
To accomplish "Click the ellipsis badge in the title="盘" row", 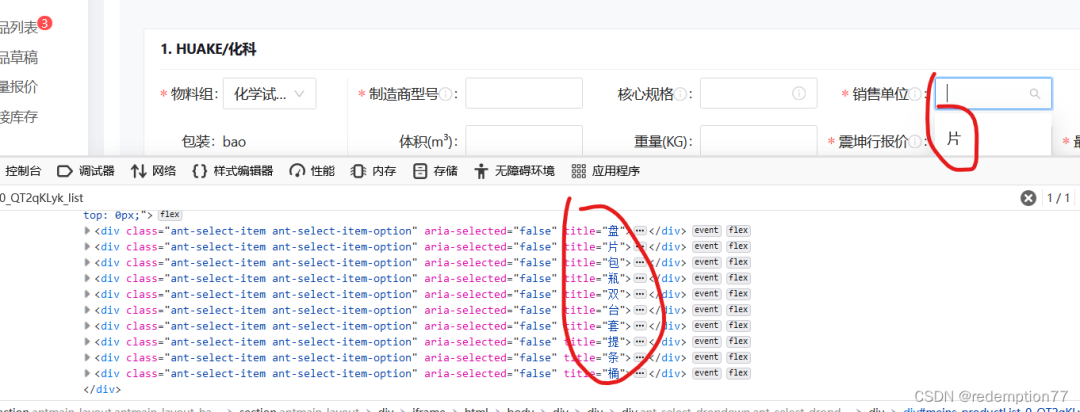I will click(x=640, y=230).
